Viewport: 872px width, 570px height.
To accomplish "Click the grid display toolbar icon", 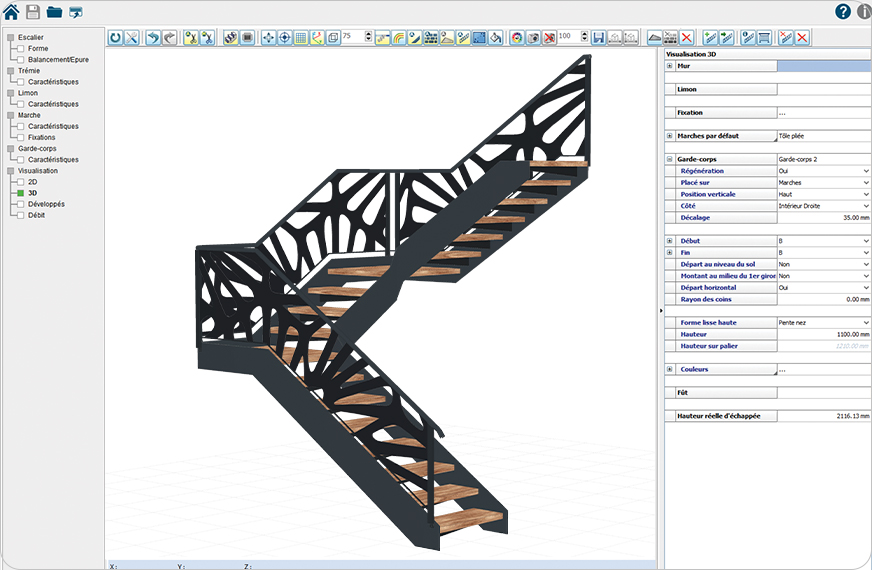I will tap(300, 37).
